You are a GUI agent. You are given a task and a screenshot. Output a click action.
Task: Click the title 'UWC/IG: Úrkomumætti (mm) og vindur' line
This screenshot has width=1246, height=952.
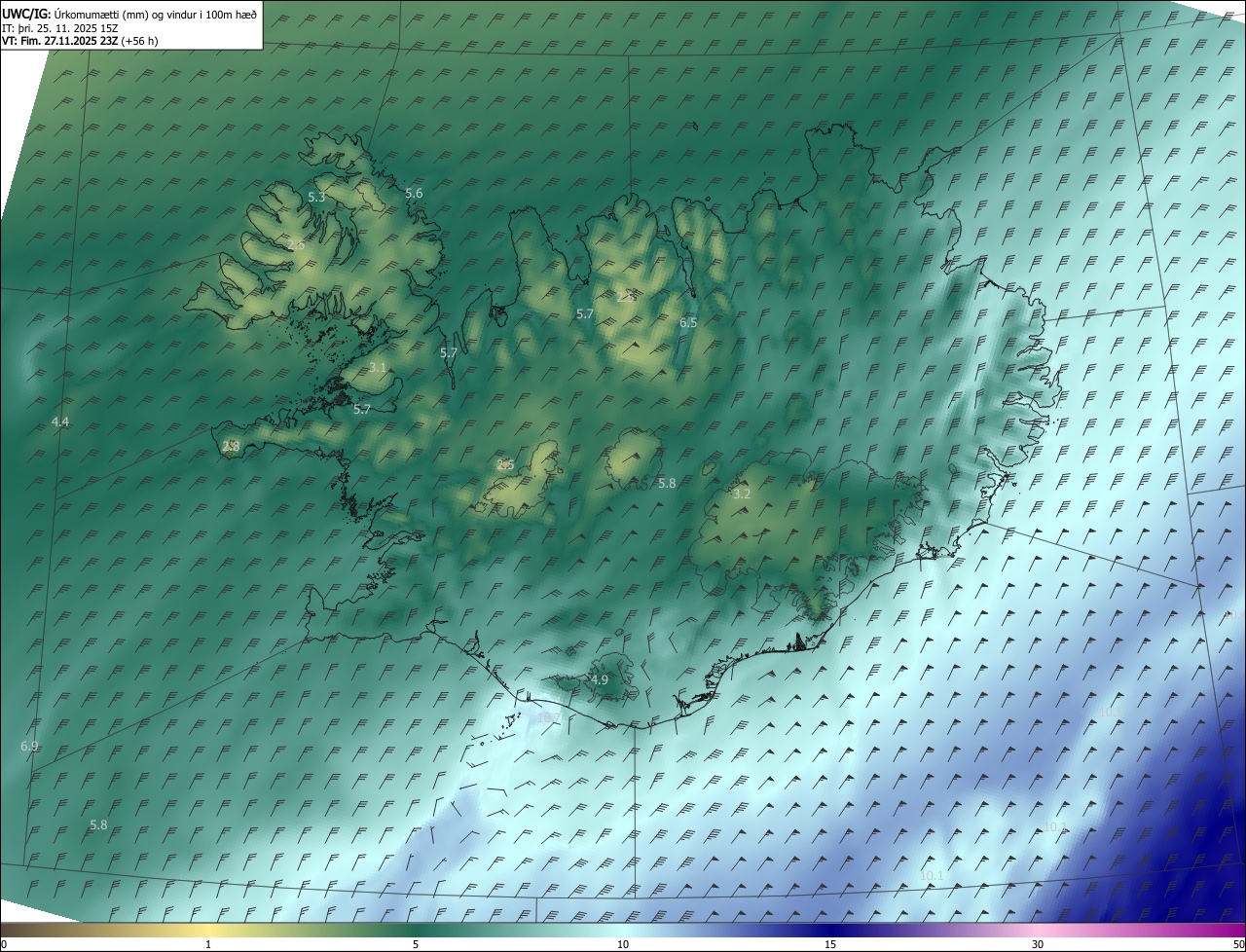pyautogui.click(x=129, y=15)
